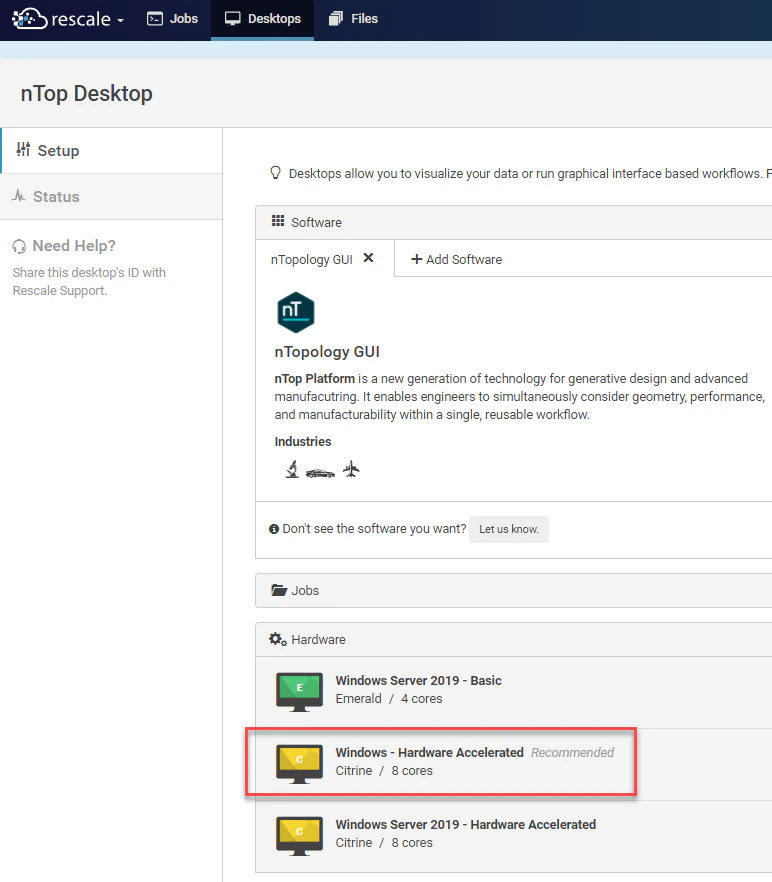Screen dimensions: 772x882
Task: Click the Software grid icon
Action: 278,221
